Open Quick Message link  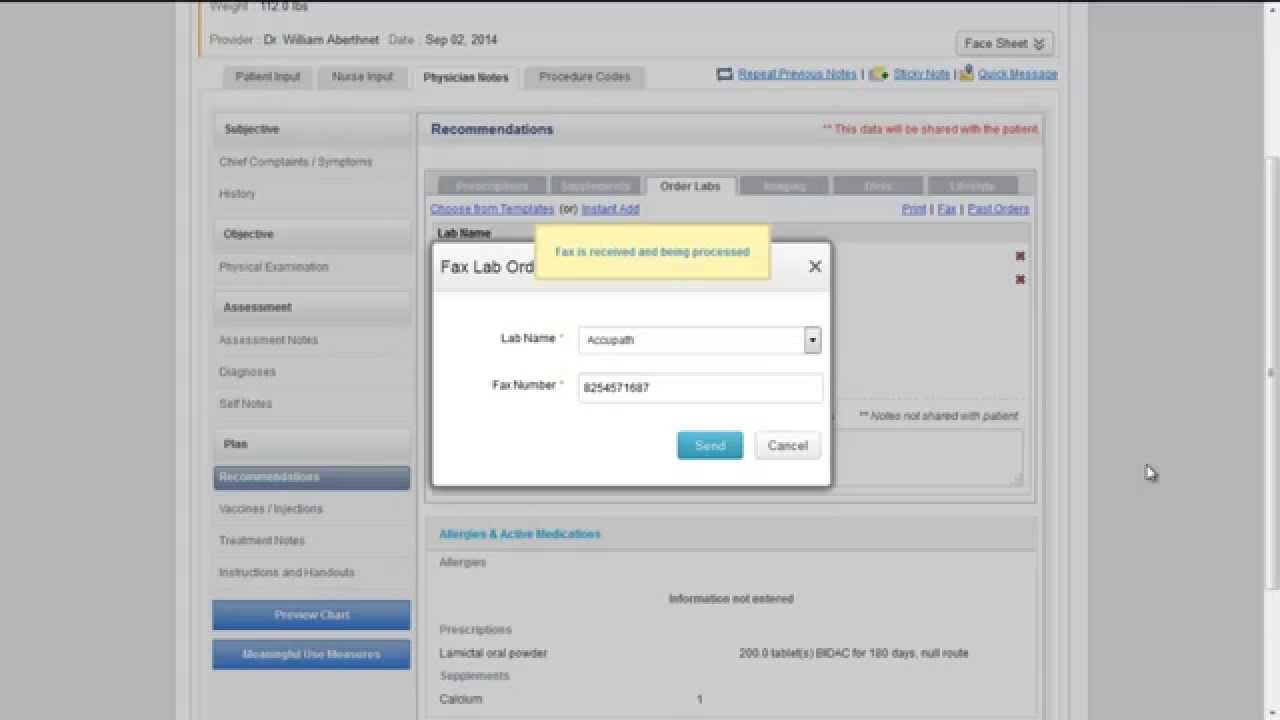pyautogui.click(x=1017, y=74)
